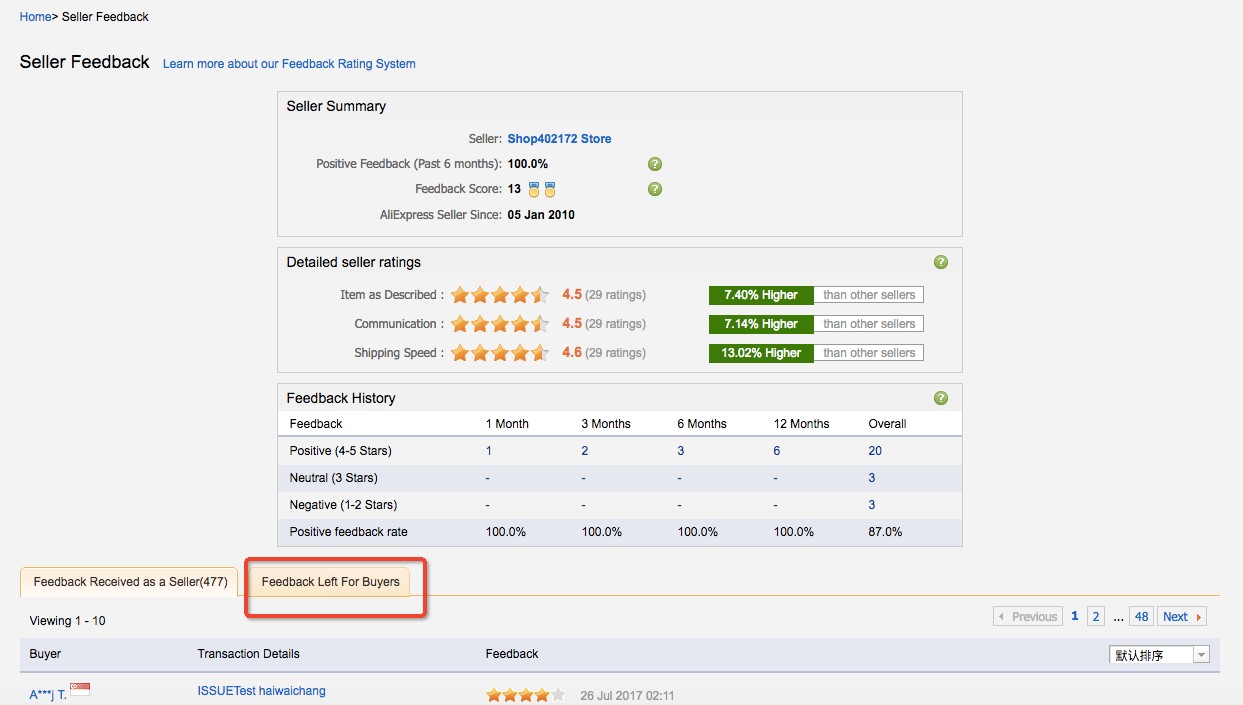
Task: Open the overall positive feedback count 20
Action: tap(875, 451)
